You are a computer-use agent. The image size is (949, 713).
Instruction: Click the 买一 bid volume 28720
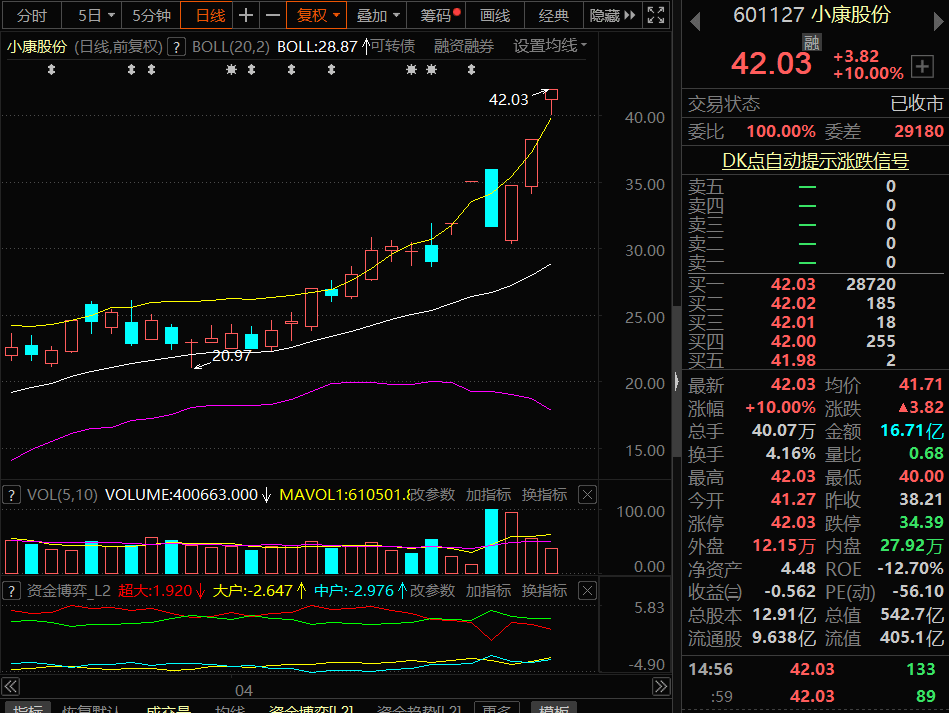pos(871,284)
